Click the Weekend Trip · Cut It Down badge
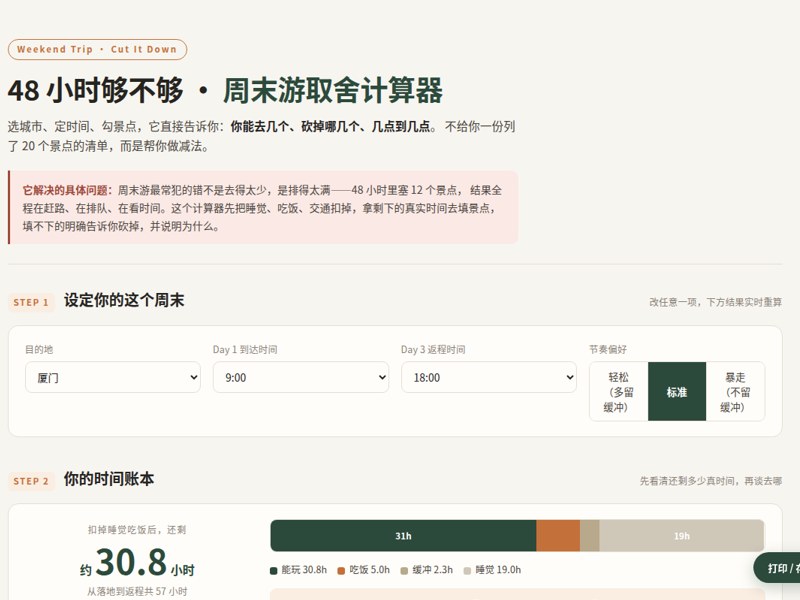This screenshot has height=600, width=800. [97, 49]
